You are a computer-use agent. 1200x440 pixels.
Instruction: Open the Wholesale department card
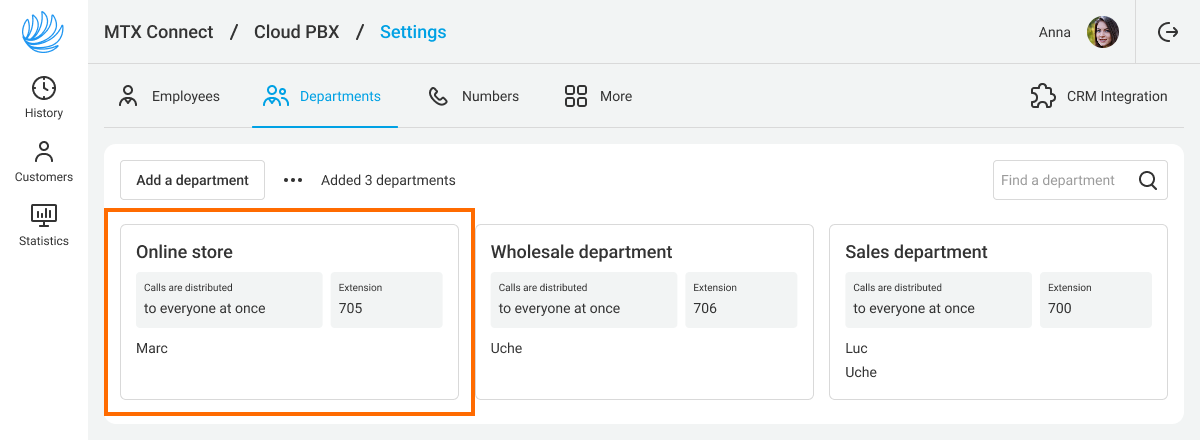(643, 312)
